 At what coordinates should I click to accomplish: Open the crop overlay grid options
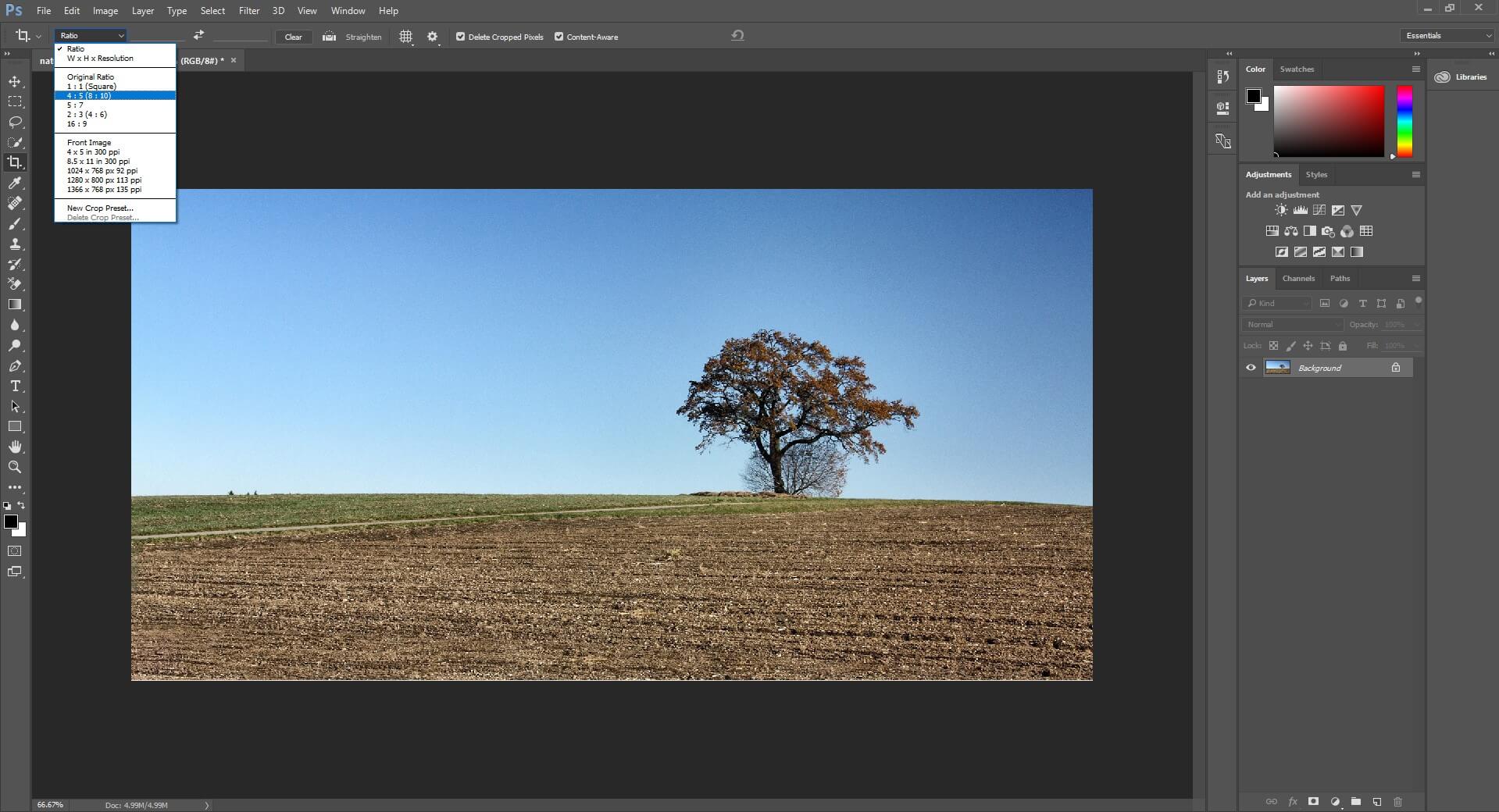pyautogui.click(x=405, y=36)
